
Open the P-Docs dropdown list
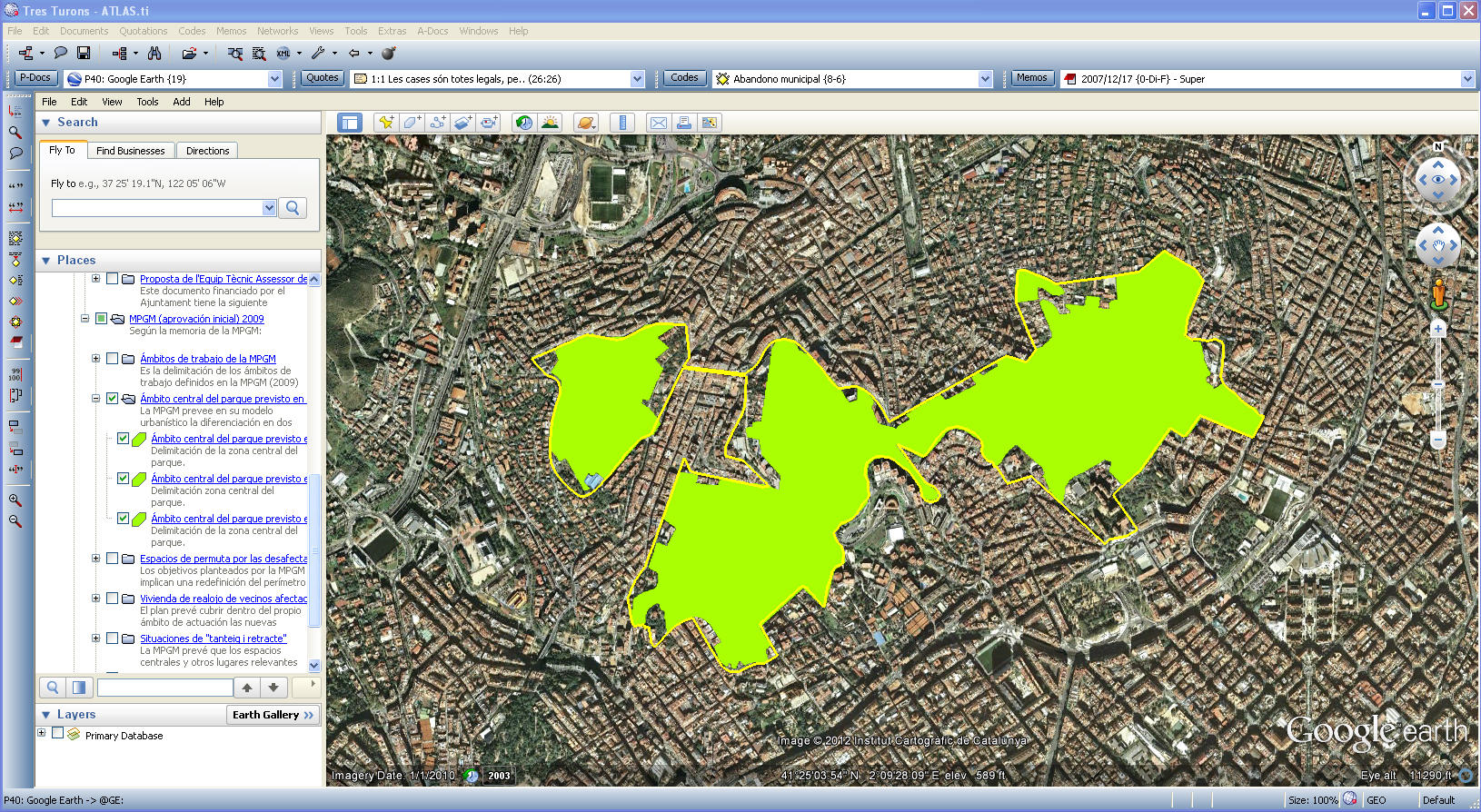(274, 79)
